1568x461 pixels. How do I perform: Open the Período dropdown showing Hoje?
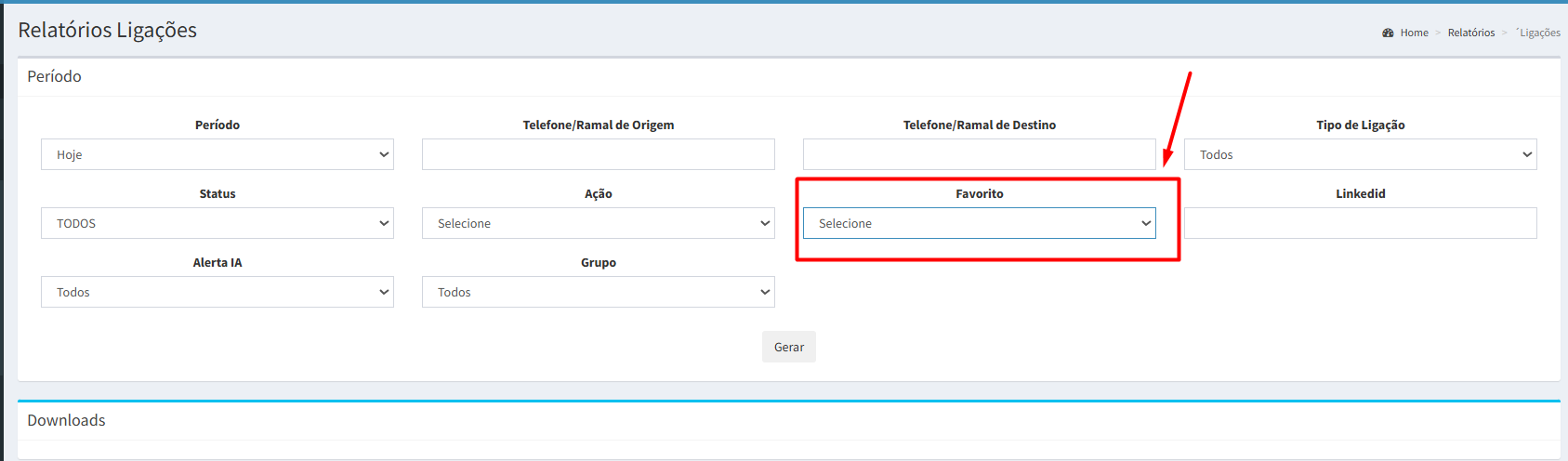click(x=217, y=154)
